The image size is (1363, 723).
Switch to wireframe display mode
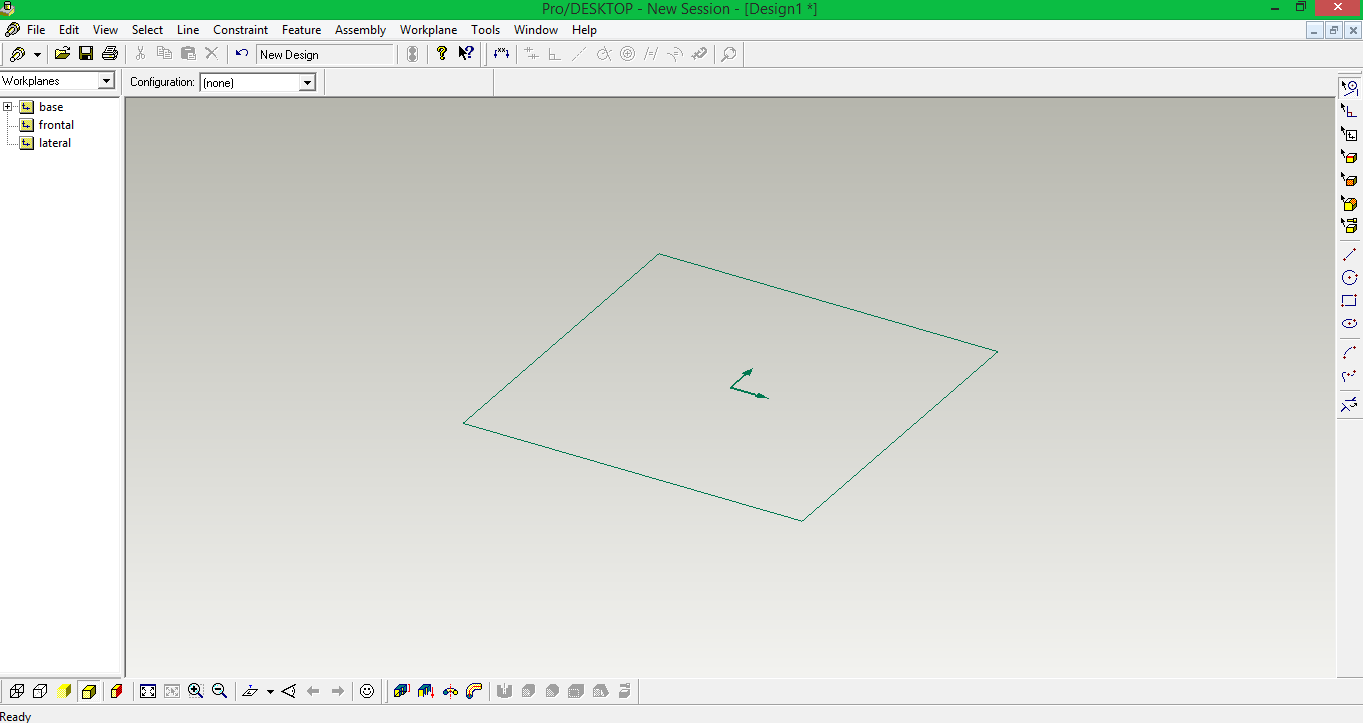pos(17,691)
